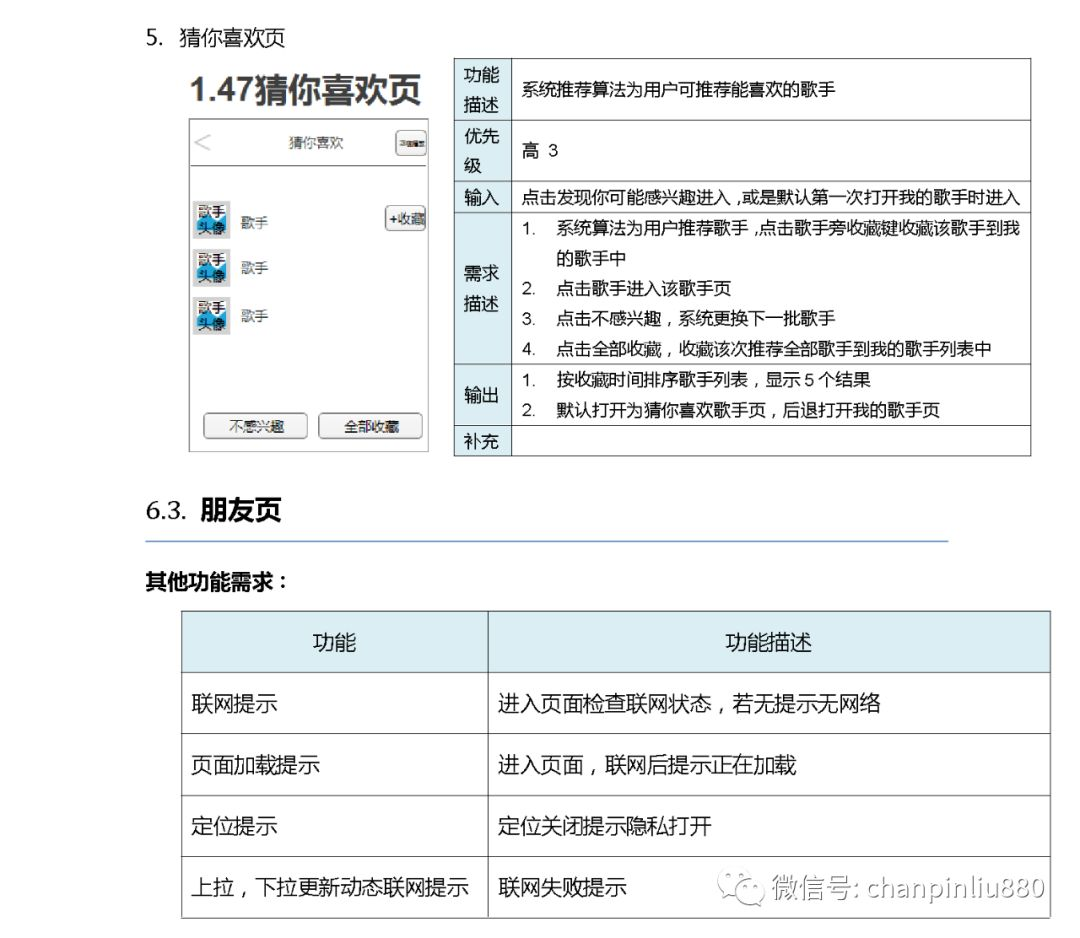Click requirement 点击歌手进入该歌手页
Screen dimensions: 1080x938
tap(643, 289)
